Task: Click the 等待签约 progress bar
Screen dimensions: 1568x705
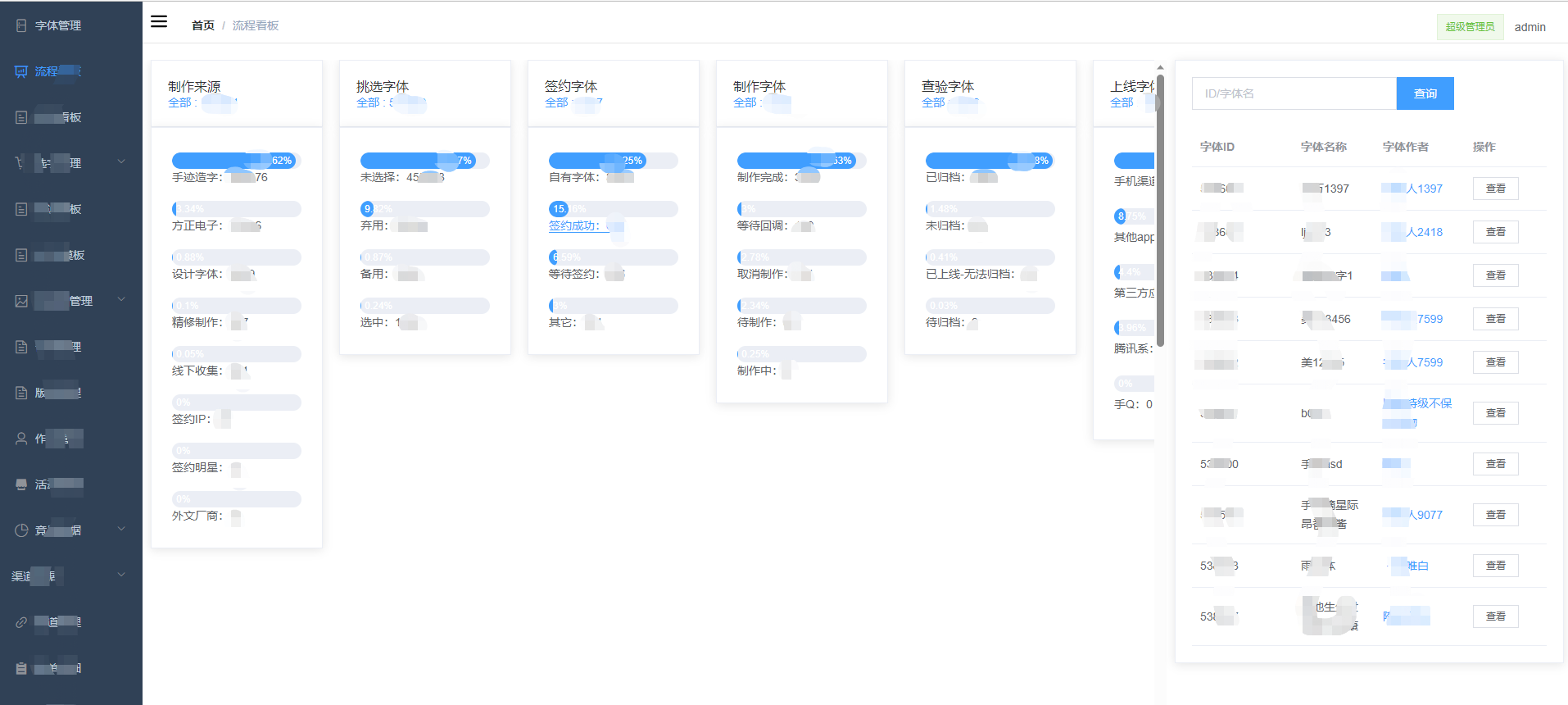Action: click(x=613, y=257)
